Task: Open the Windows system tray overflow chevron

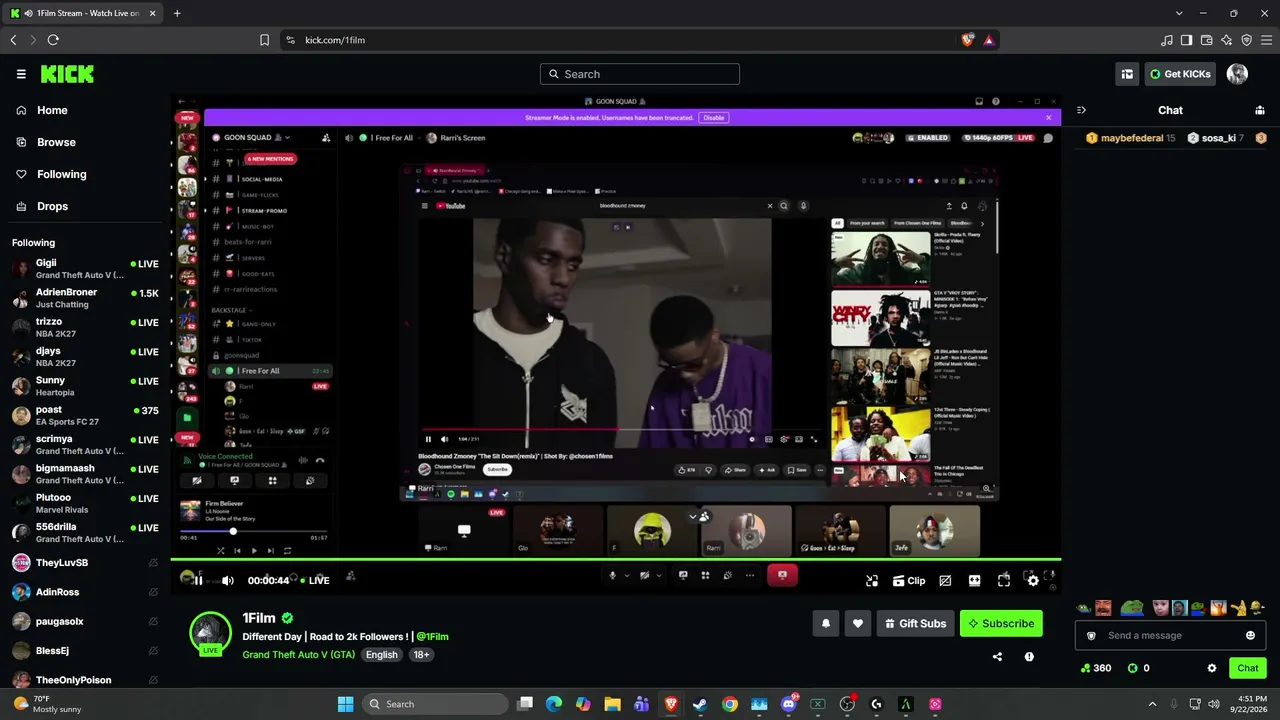Action: point(1152,704)
